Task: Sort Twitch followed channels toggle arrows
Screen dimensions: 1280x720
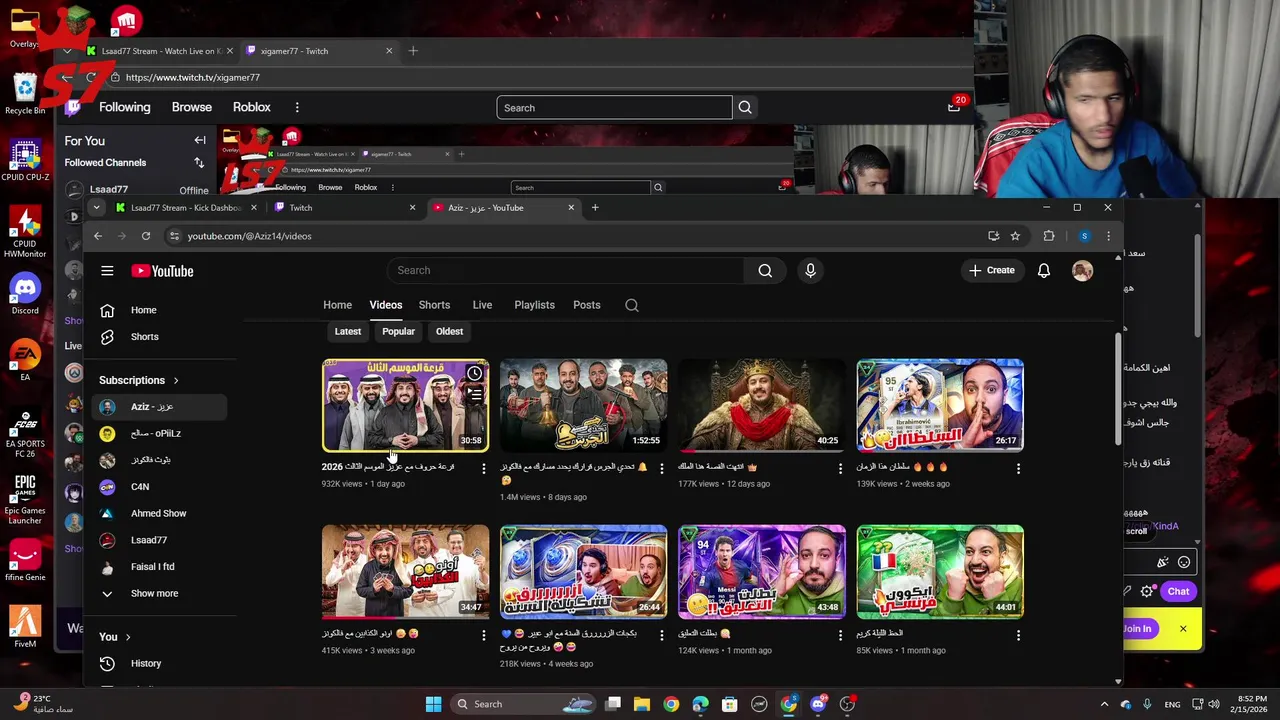Action: 199,163
